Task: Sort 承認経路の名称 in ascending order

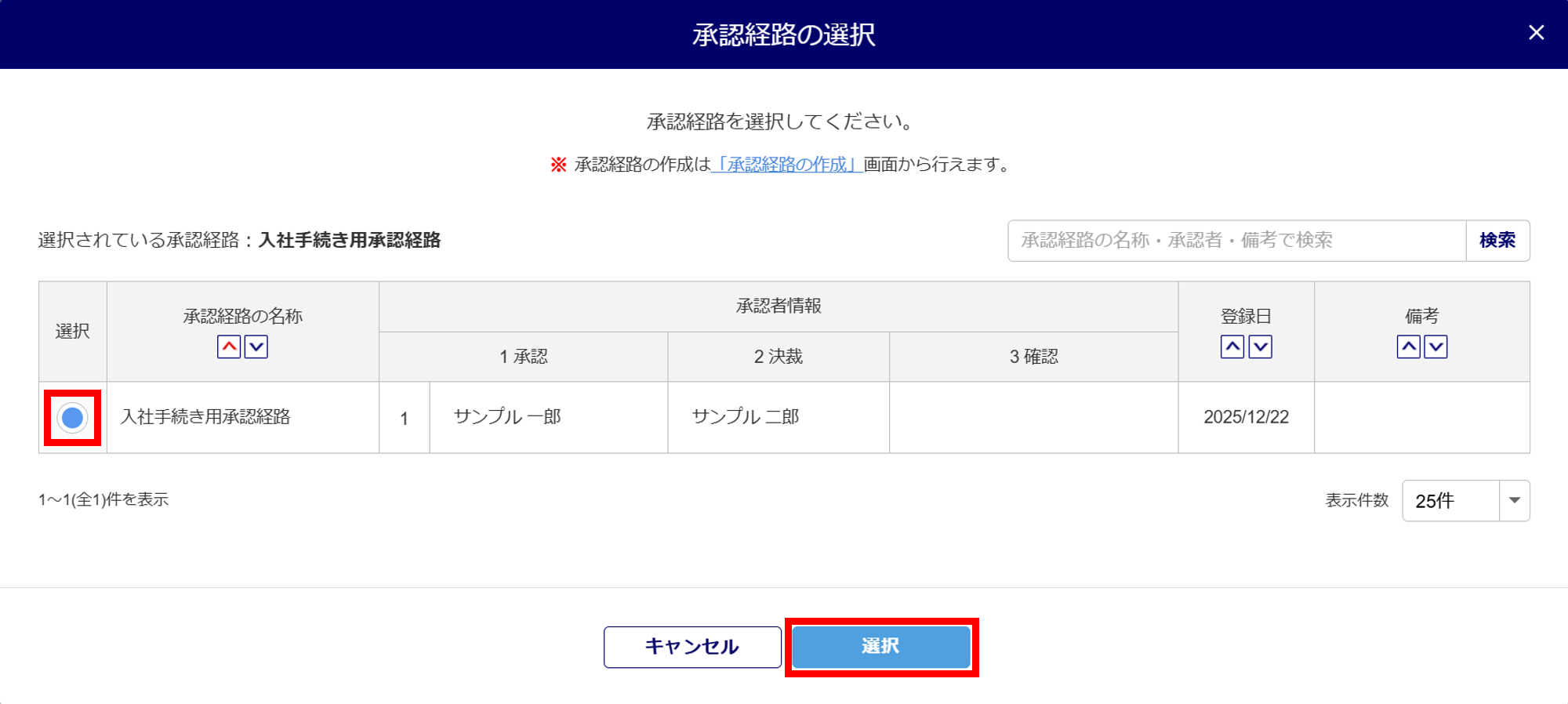Action: pos(229,347)
